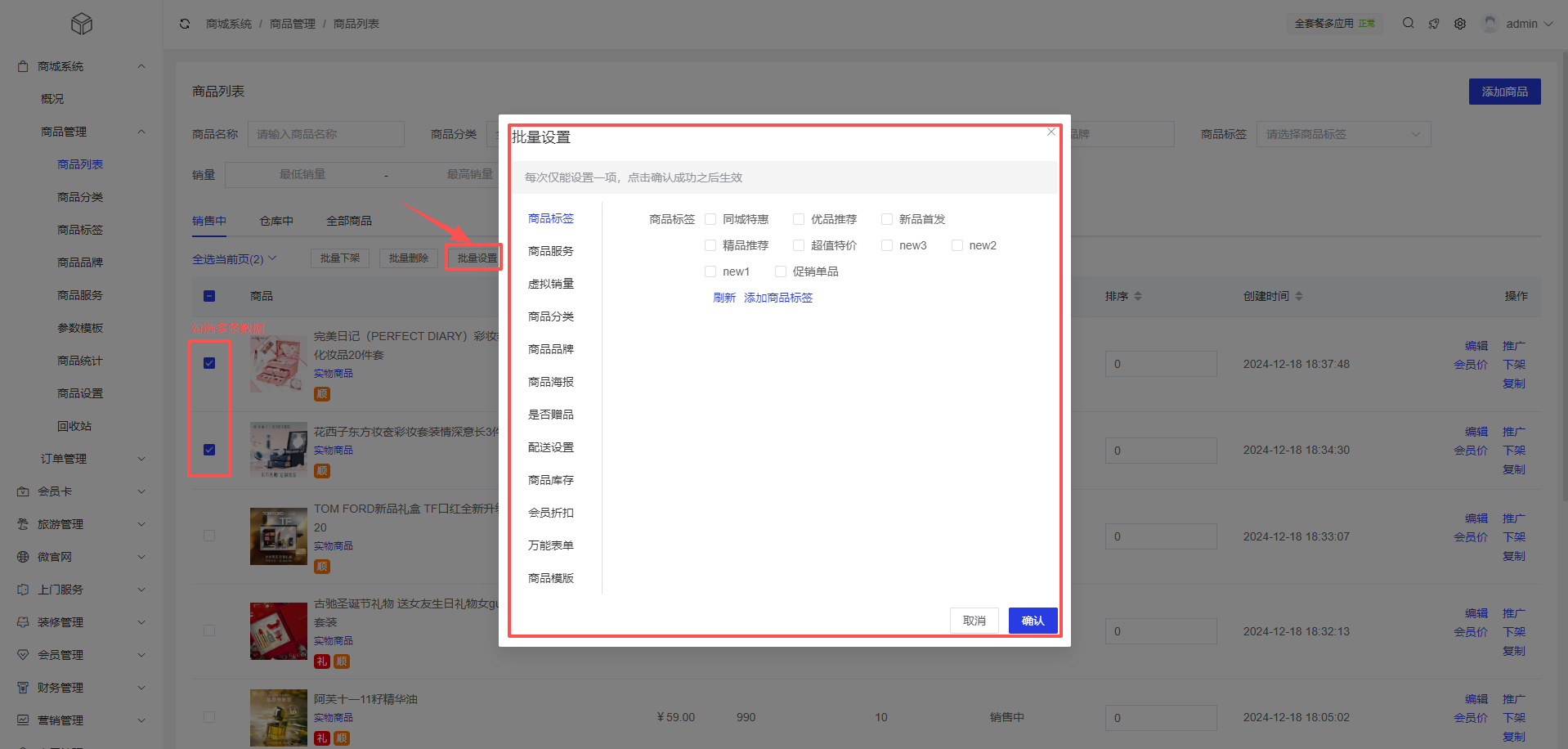This screenshot has height=749, width=1568.
Task: Click the 排序 column sort arrows
Action: 1138,296
